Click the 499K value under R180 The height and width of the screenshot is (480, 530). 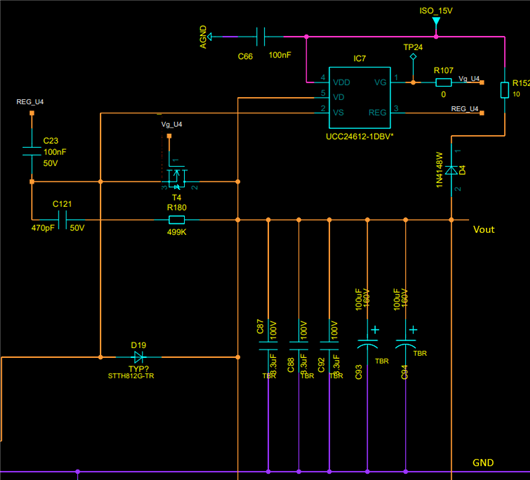coord(176,232)
